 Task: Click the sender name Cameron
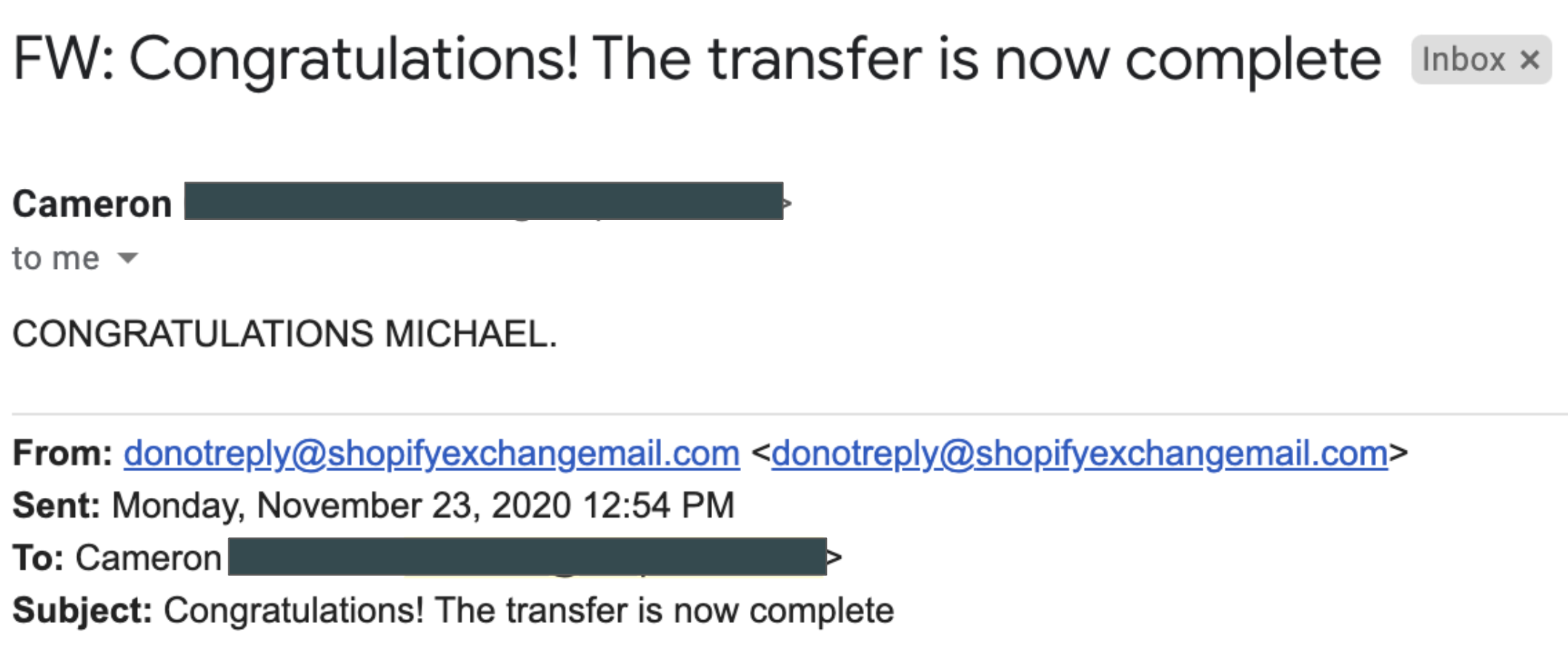tap(93, 204)
